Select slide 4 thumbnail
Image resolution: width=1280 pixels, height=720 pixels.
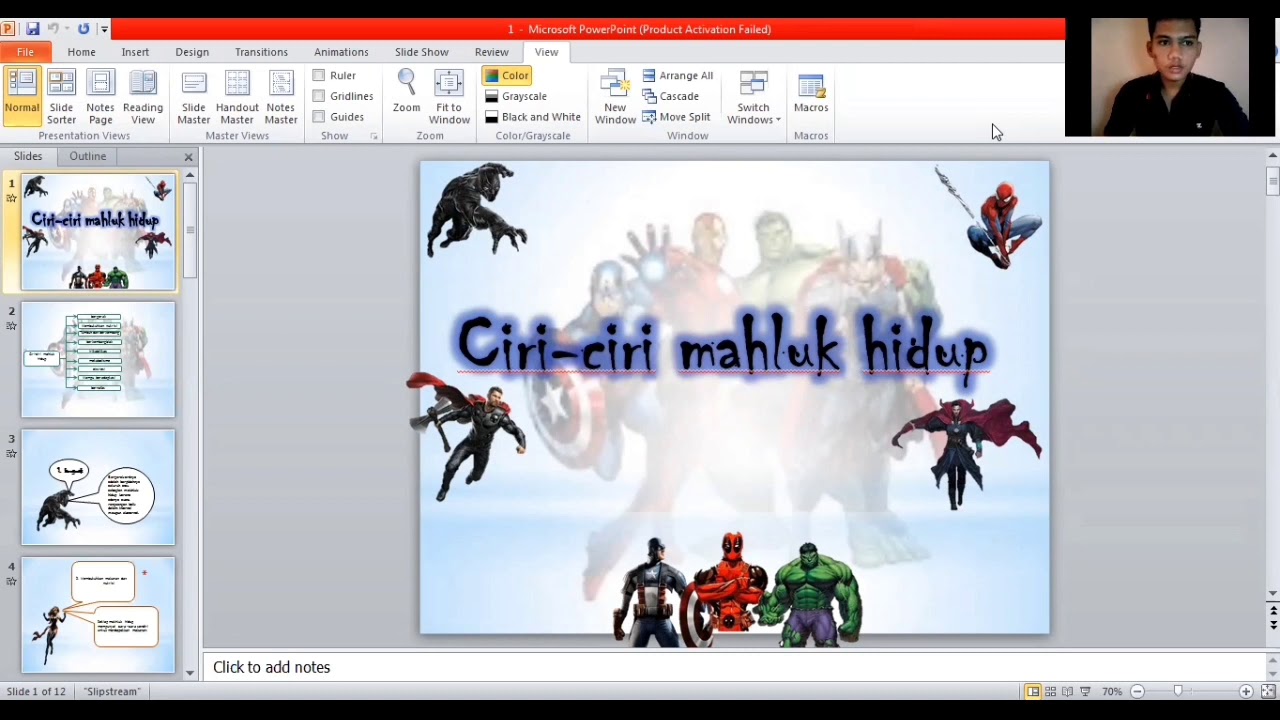pos(98,615)
